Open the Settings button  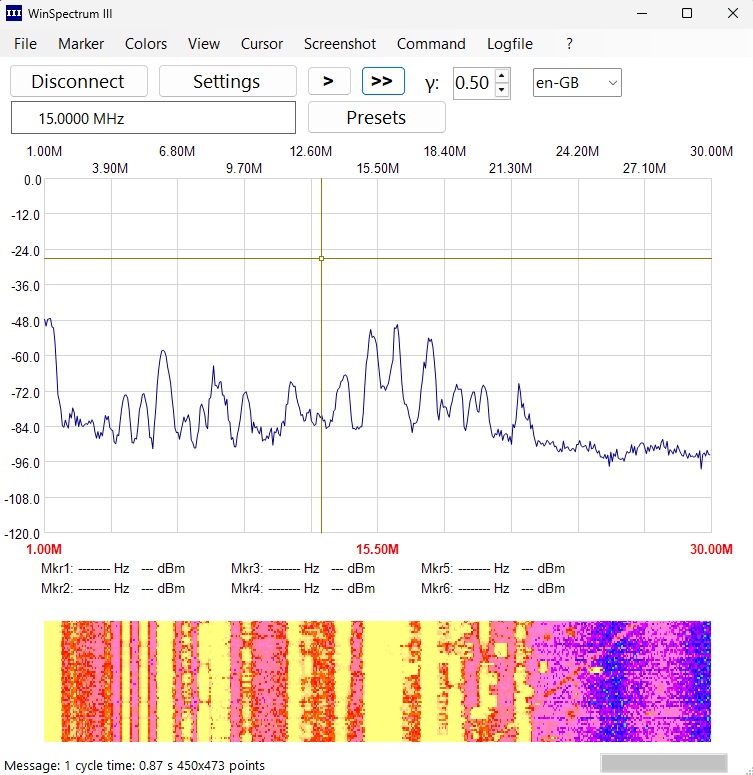click(227, 82)
